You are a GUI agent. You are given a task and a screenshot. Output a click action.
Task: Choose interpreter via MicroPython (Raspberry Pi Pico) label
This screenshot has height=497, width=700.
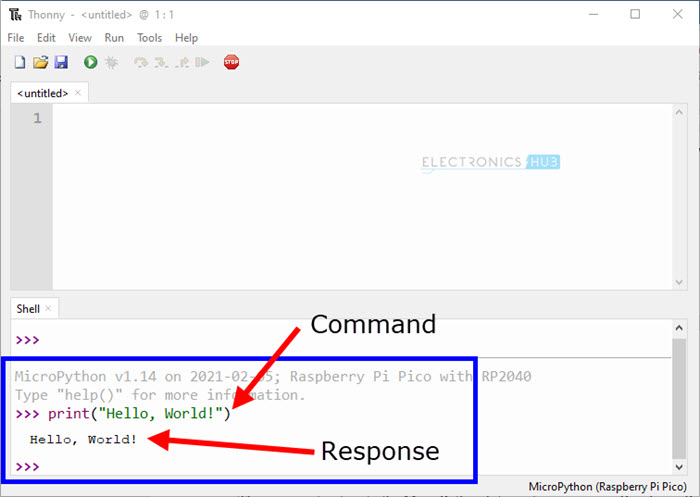[x=606, y=486]
